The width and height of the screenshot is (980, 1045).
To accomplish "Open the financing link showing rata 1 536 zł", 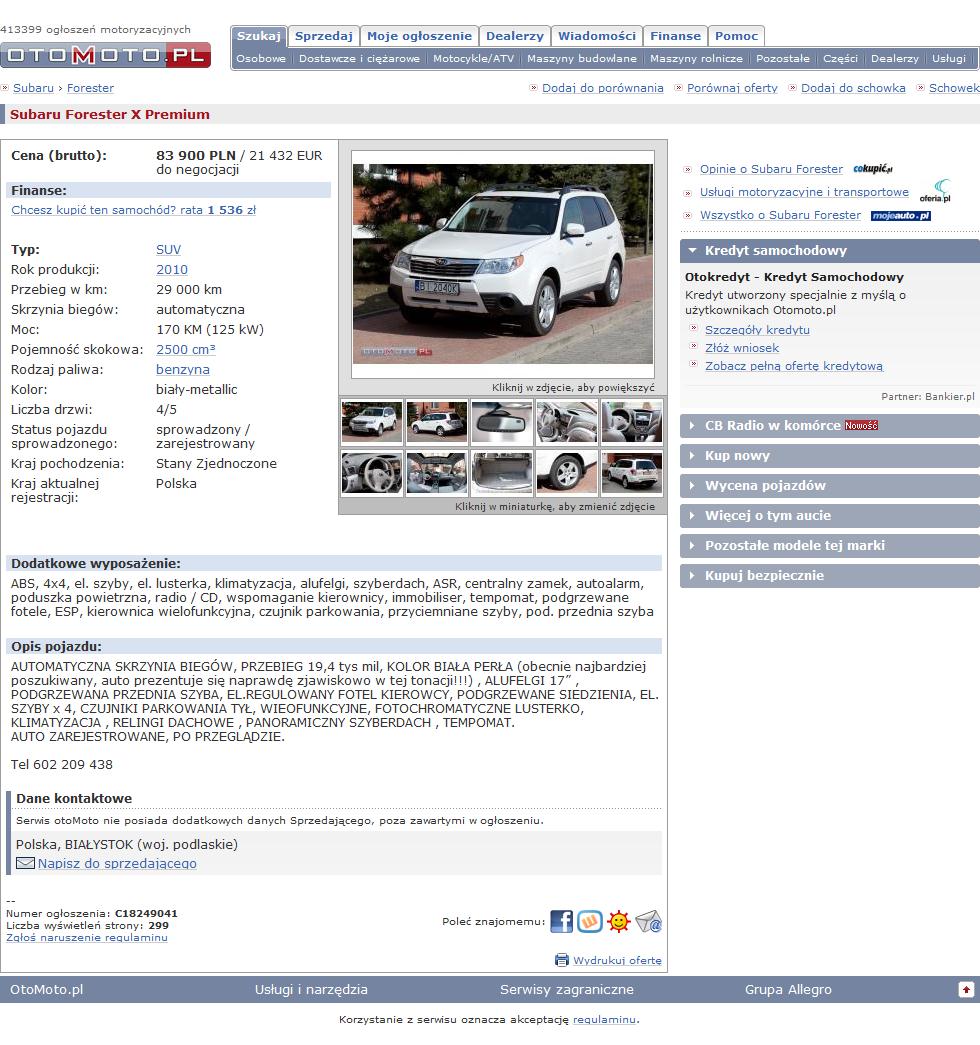I will click(133, 210).
